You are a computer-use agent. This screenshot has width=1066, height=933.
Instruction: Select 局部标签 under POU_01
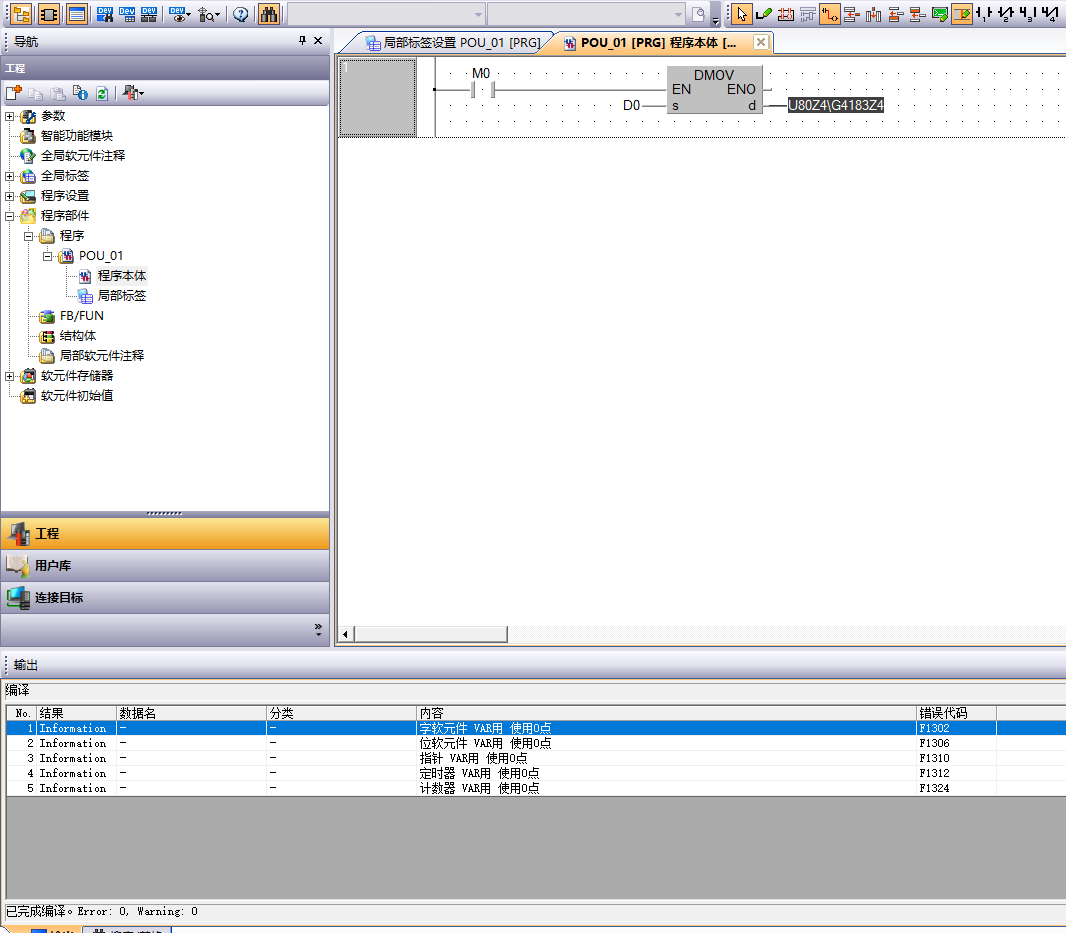click(x=121, y=296)
